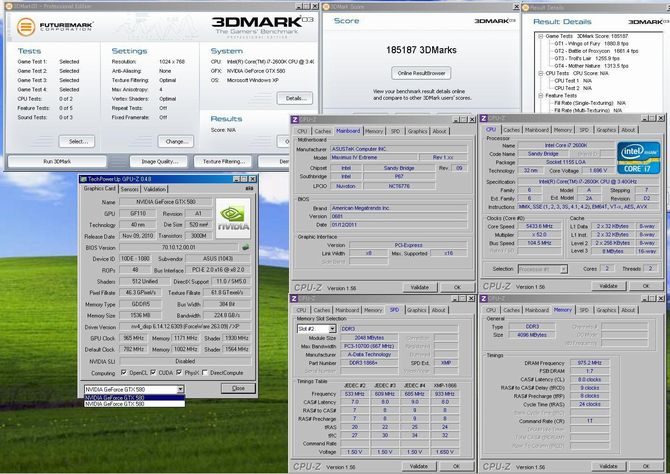Click the Close button in GPU-Z
670x474 pixels.
tap(238, 389)
